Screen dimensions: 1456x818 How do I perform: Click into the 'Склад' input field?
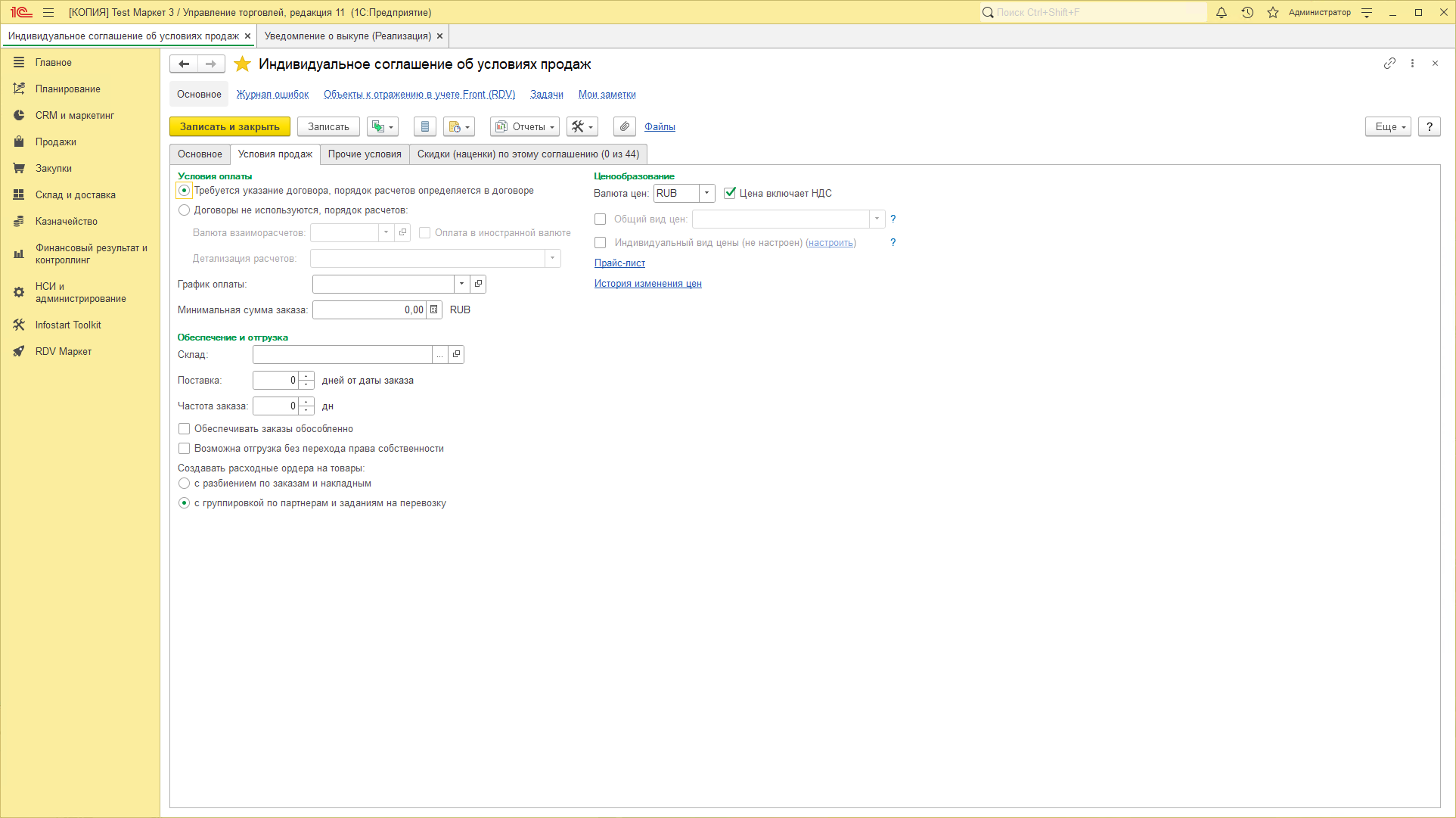[x=342, y=354]
